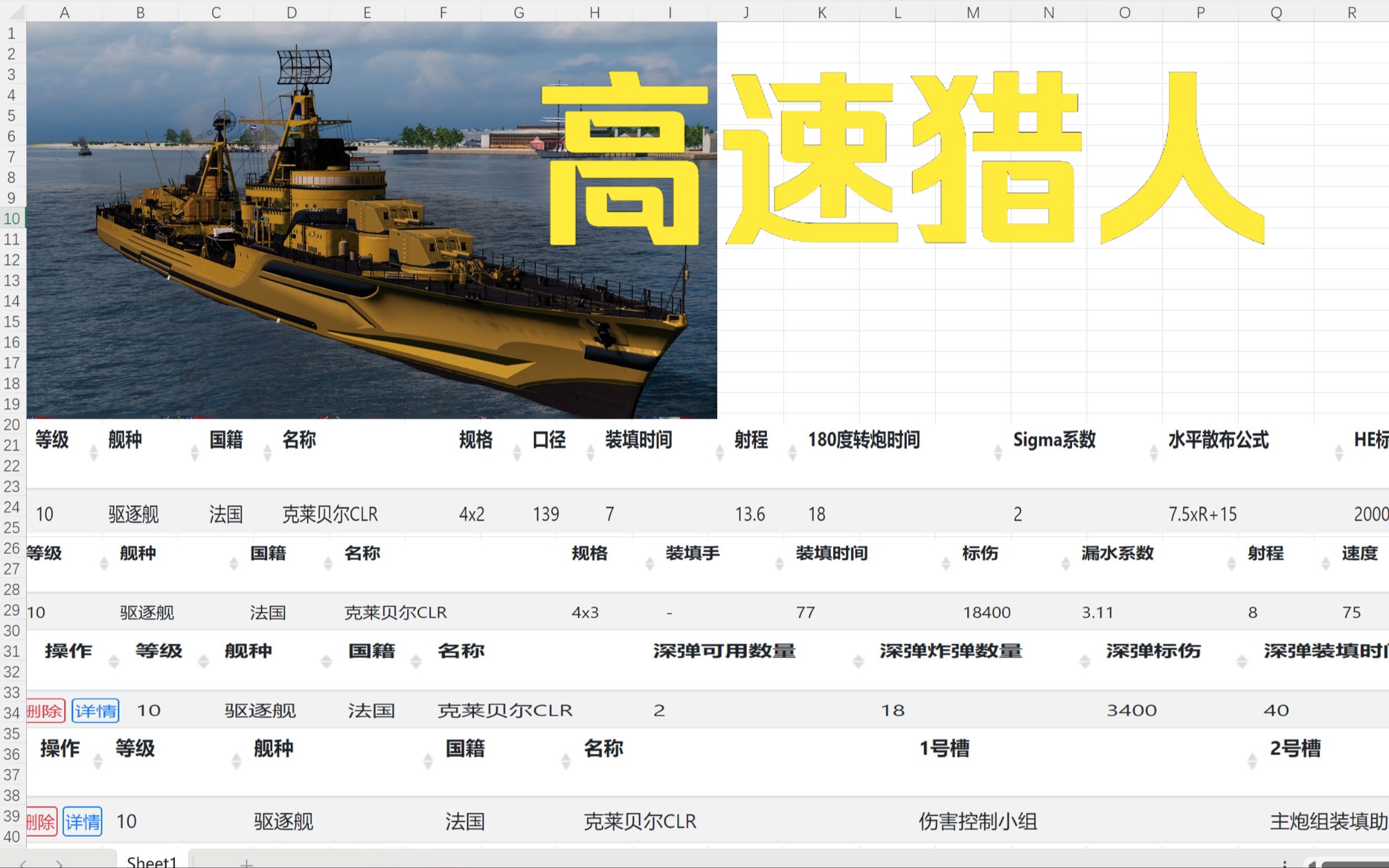
Task: Click value 3.11 under 漏水系数
Action: pos(1098,612)
